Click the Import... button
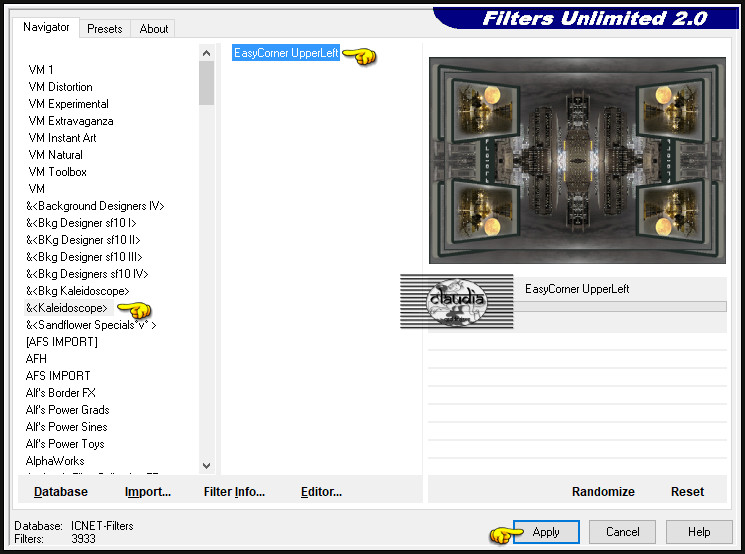745x554 pixels. coord(148,492)
